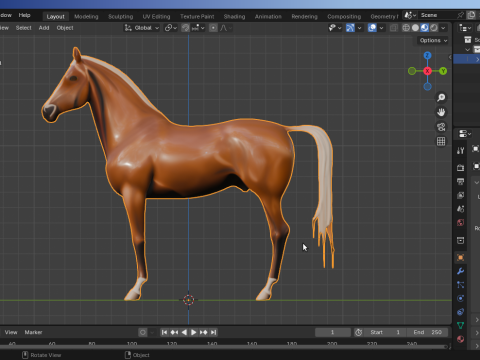This screenshot has height=360, width=480.
Task: Open the object type visibility dropdown
Action: 335,28
